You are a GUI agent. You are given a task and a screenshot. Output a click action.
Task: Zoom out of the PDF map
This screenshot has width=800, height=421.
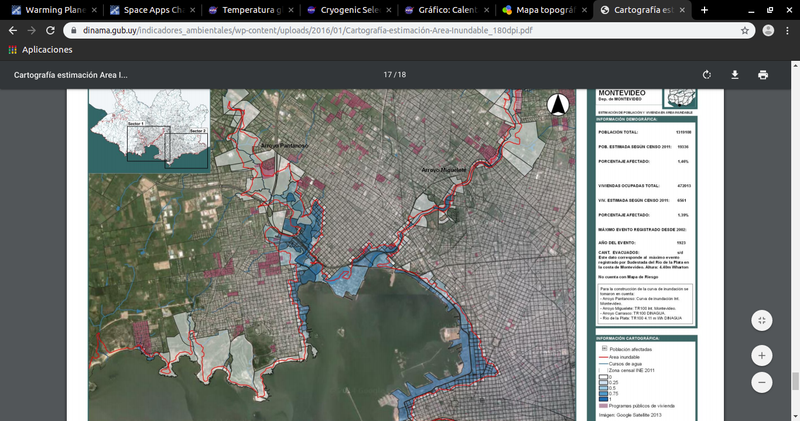click(762, 382)
